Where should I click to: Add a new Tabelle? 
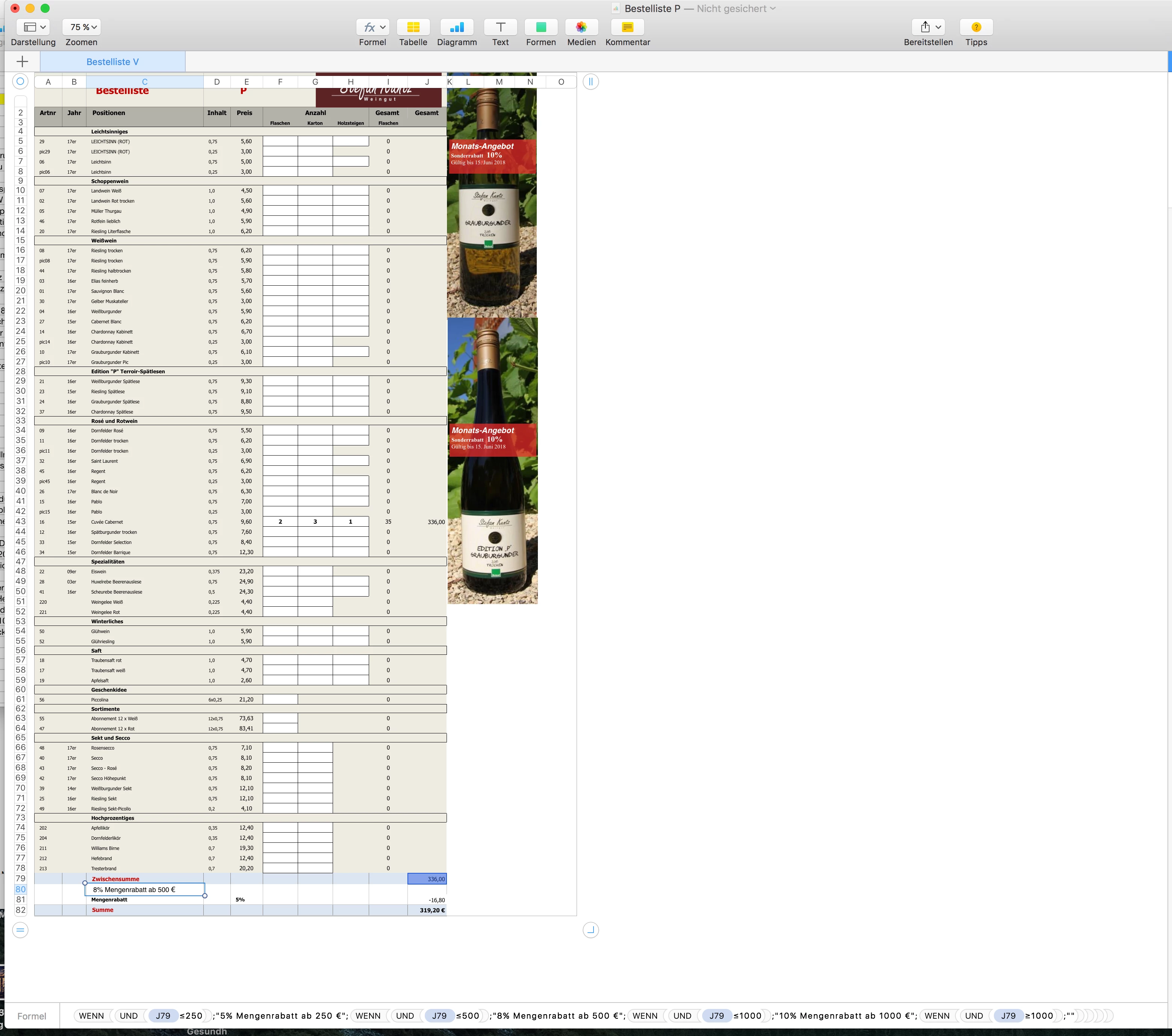[413, 27]
